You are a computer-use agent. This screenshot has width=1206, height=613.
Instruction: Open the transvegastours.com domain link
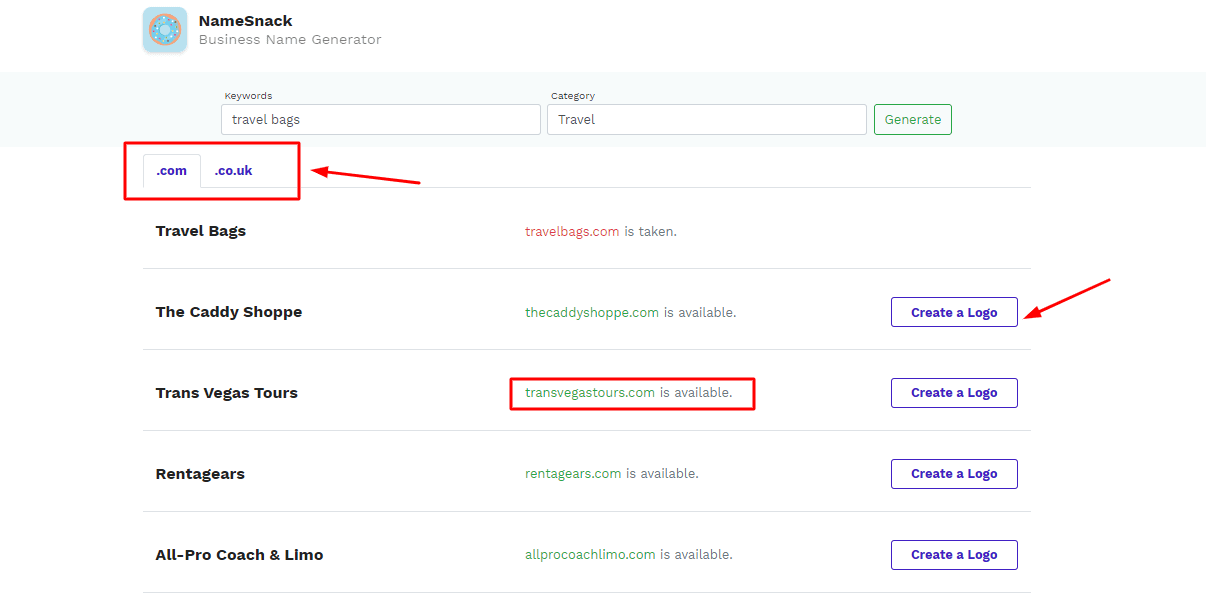(590, 393)
